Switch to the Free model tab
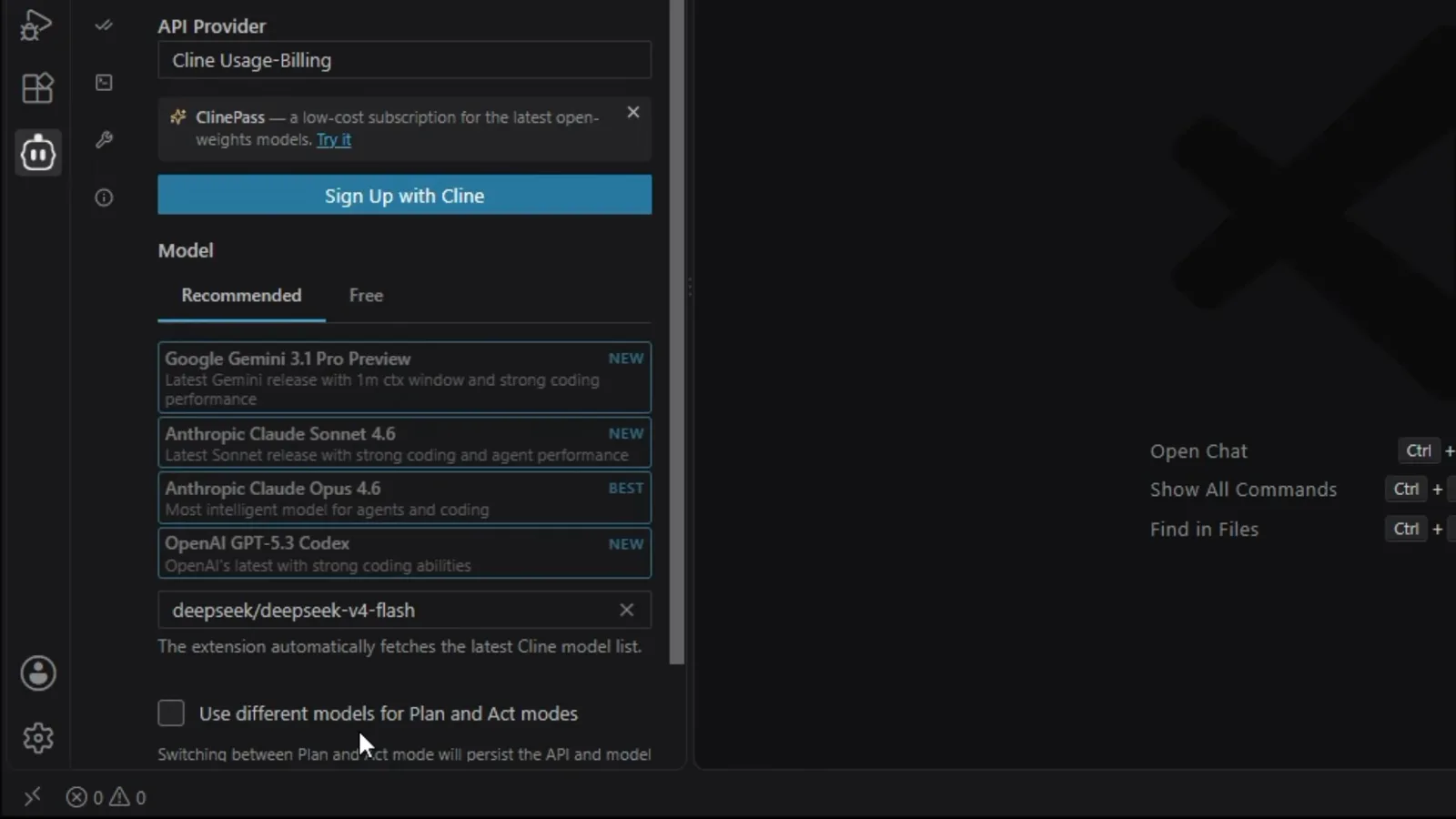1456x819 pixels. point(366,296)
